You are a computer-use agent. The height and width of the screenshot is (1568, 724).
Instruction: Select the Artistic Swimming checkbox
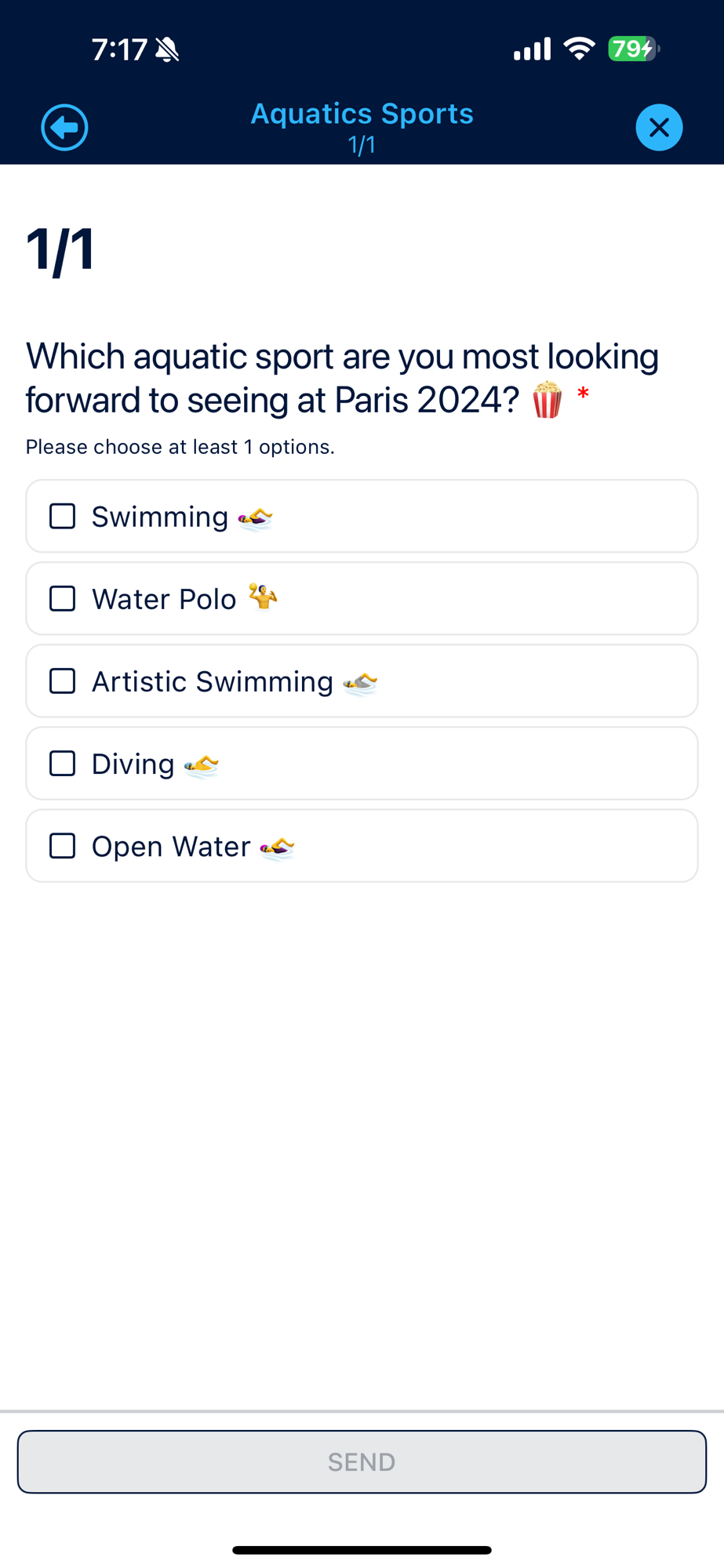63,681
